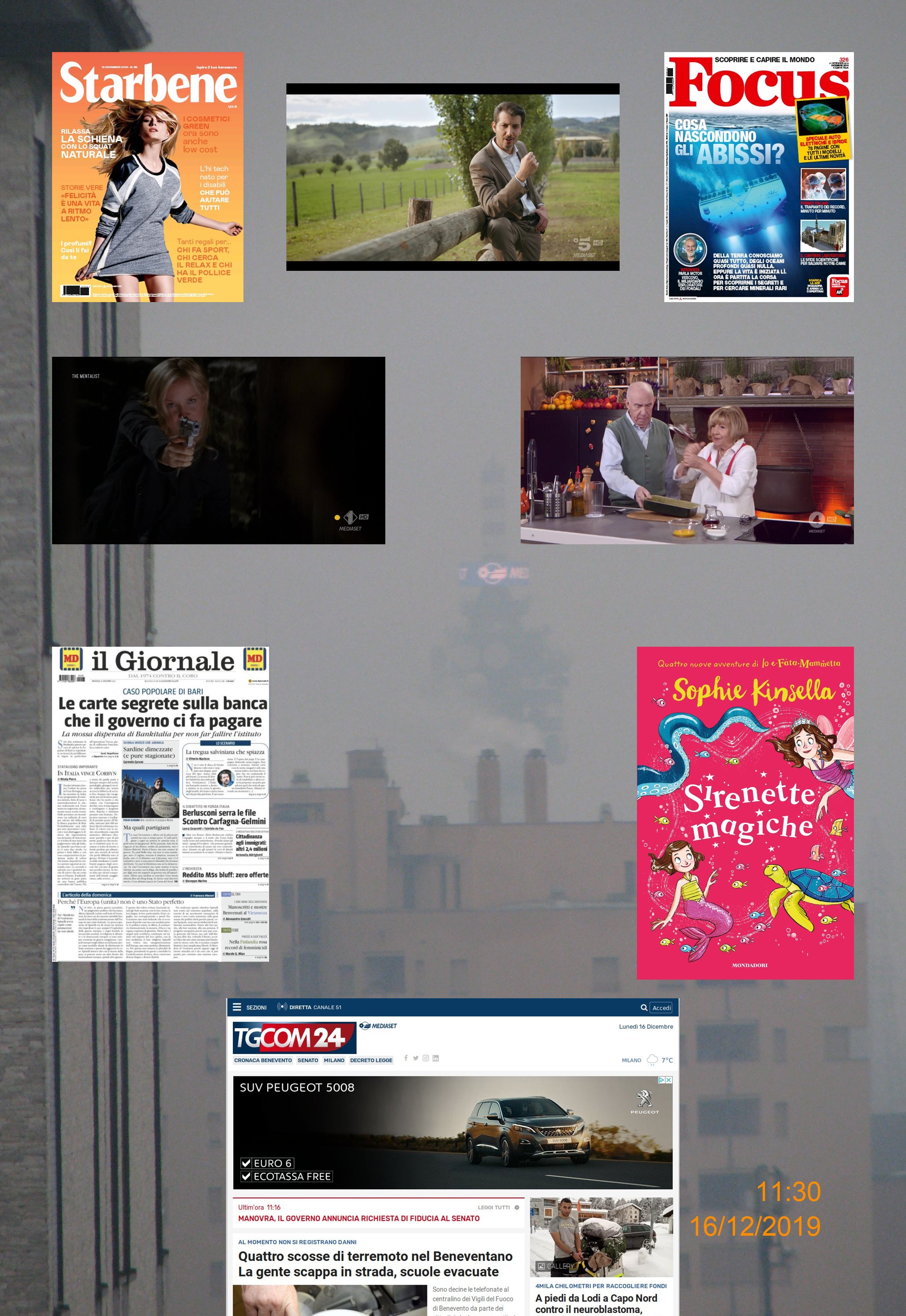Click the Accedi login button
The width and height of the screenshot is (906, 1316).
[x=661, y=1007]
